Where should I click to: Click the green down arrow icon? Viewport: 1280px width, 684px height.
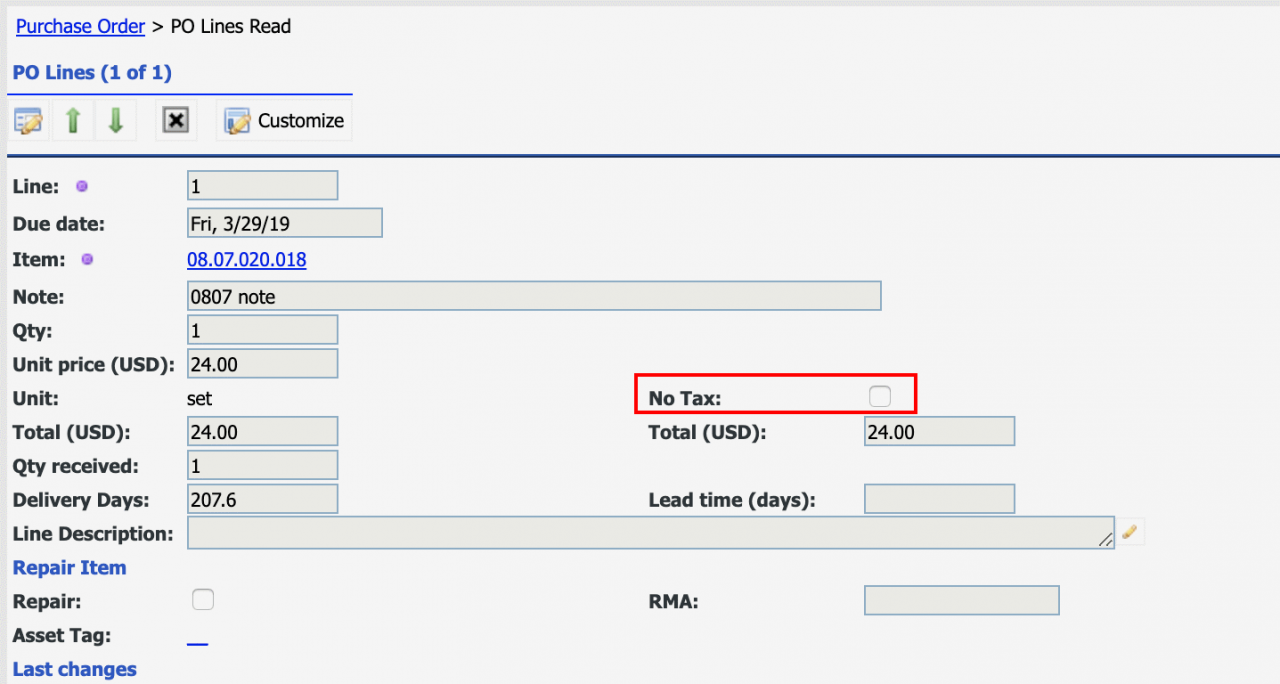(115, 121)
